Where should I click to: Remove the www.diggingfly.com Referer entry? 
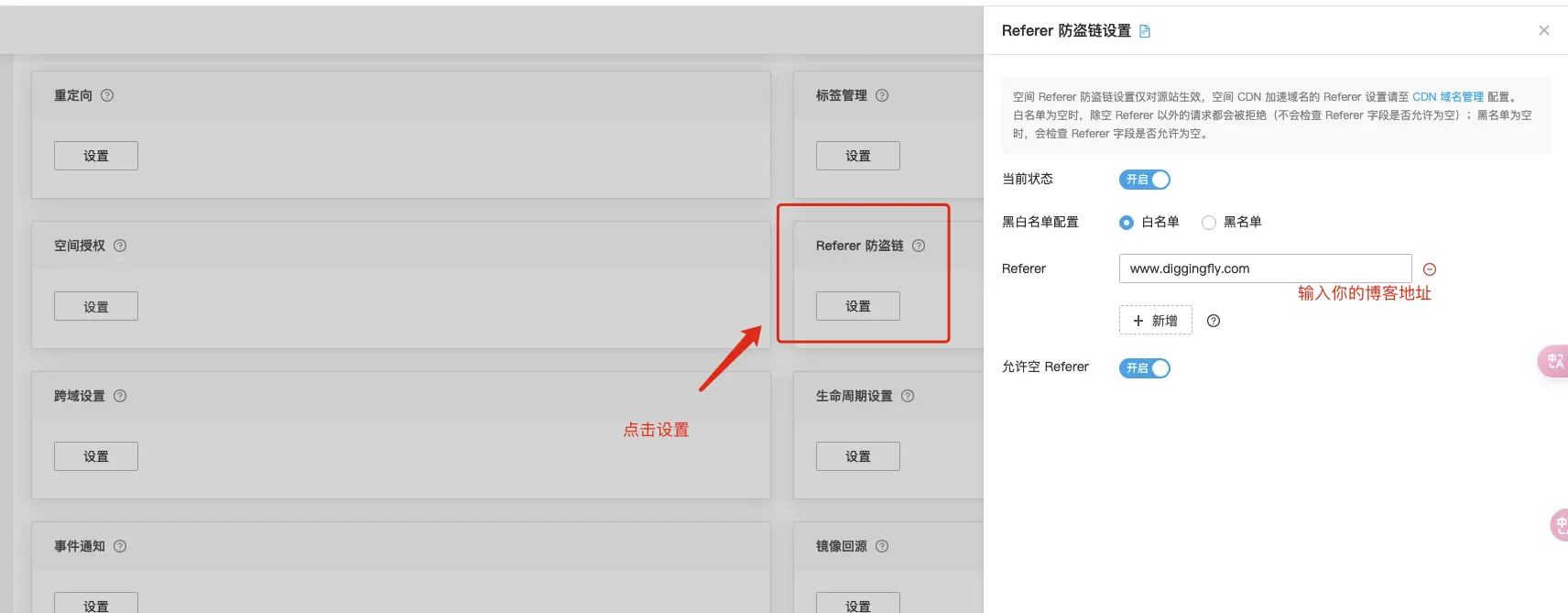[1430, 269]
